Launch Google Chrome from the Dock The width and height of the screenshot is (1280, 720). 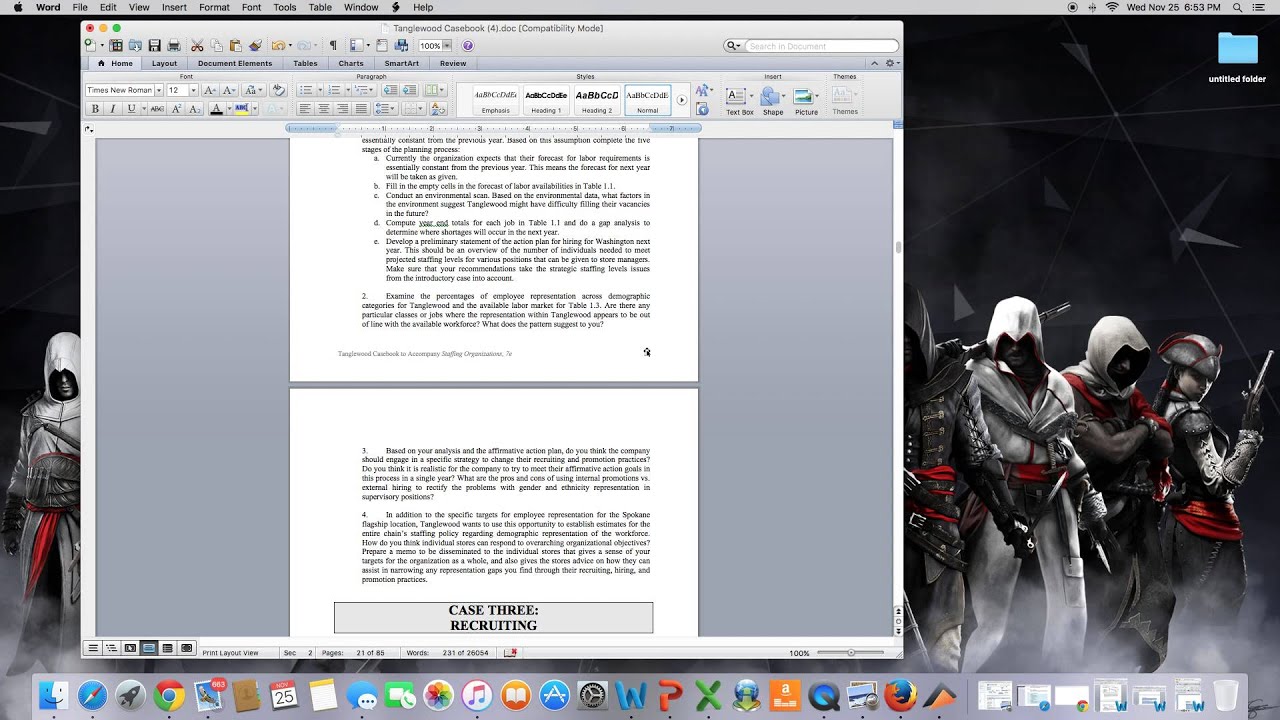pos(169,695)
